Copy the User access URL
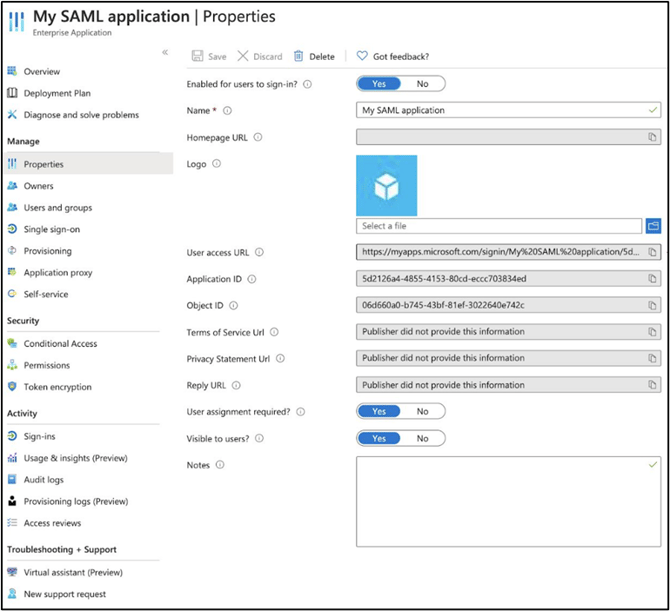Image resolution: width=670 pixels, height=611 pixels. [652, 252]
